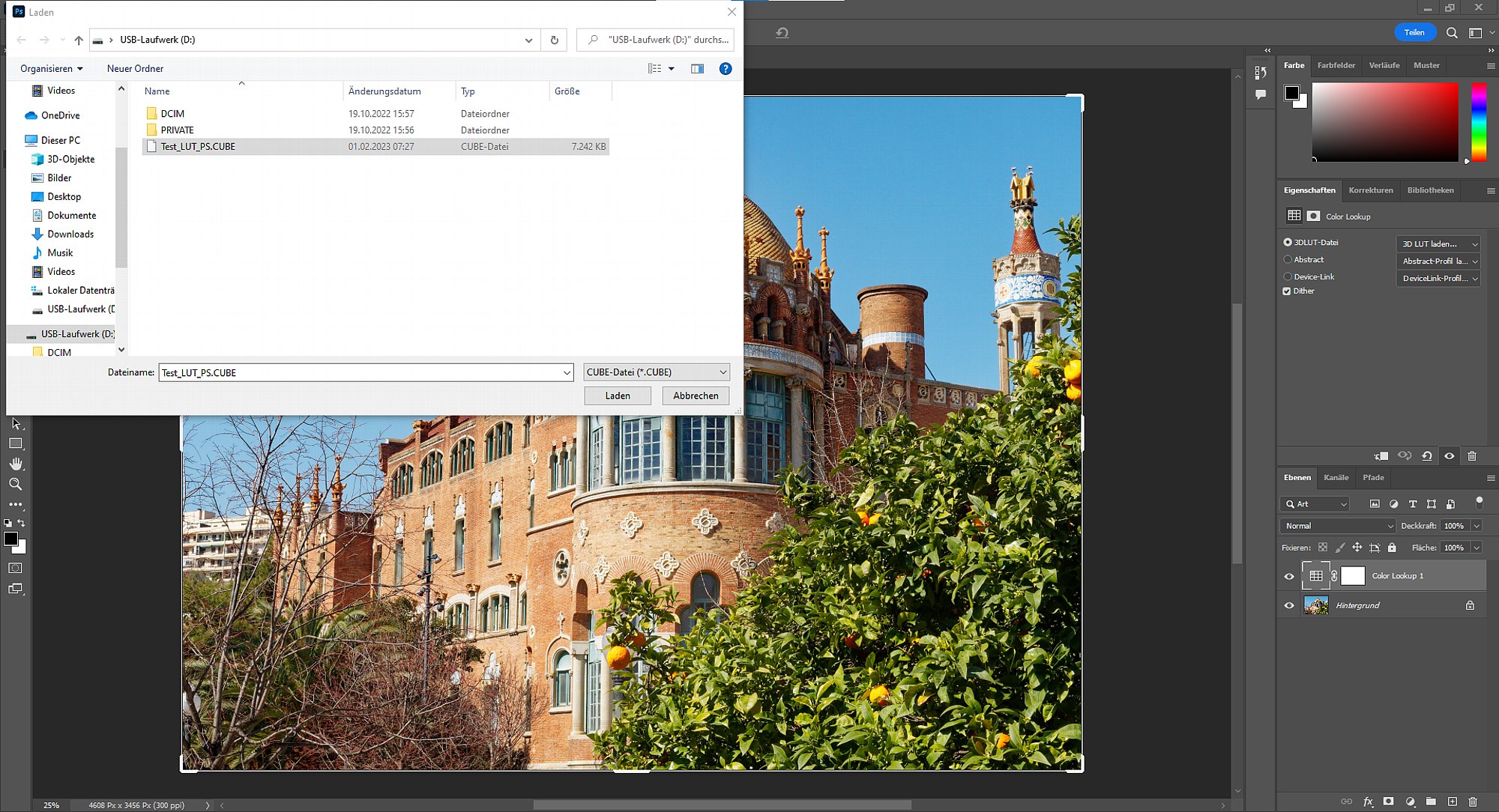Reset adjustment defaults icon in Eigenschaften
The height and width of the screenshot is (812, 1499).
1427,455
